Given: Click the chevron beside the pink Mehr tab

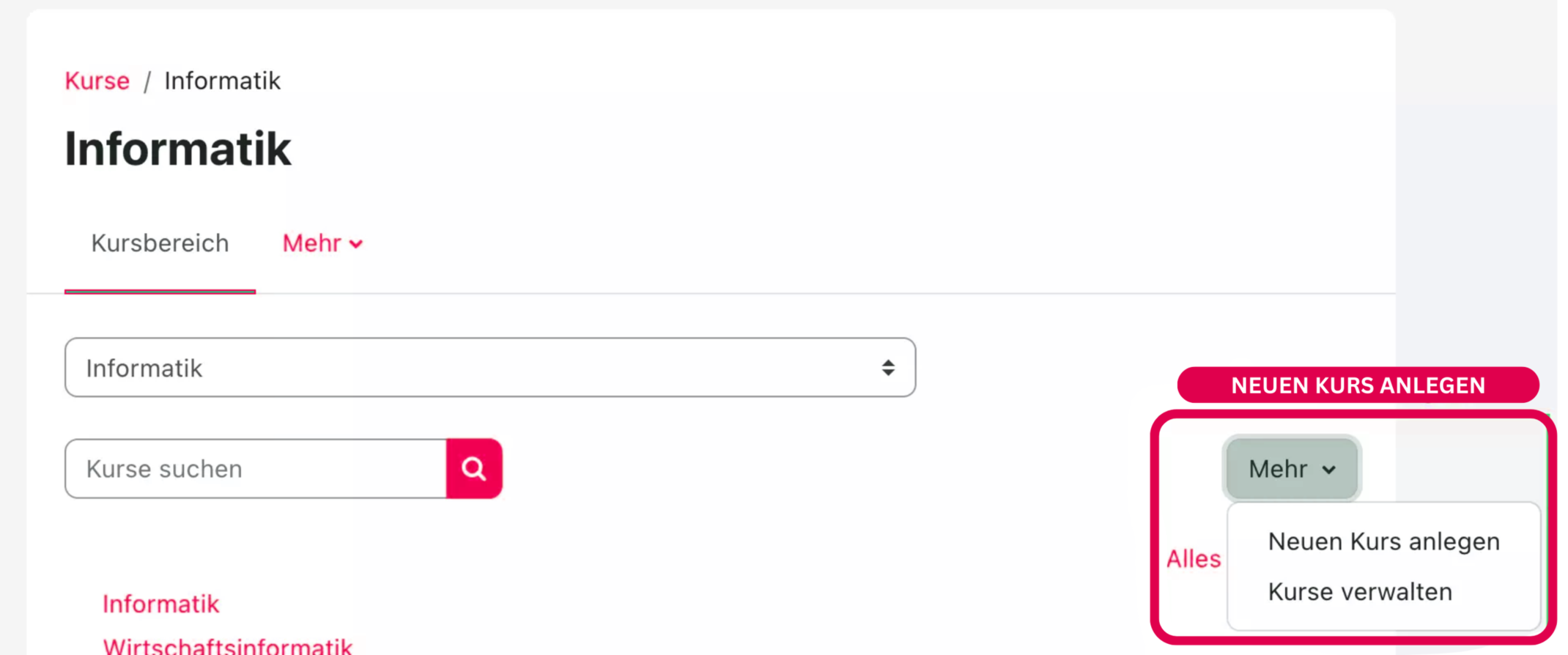Looking at the screenshot, I should (x=356, y=244).
